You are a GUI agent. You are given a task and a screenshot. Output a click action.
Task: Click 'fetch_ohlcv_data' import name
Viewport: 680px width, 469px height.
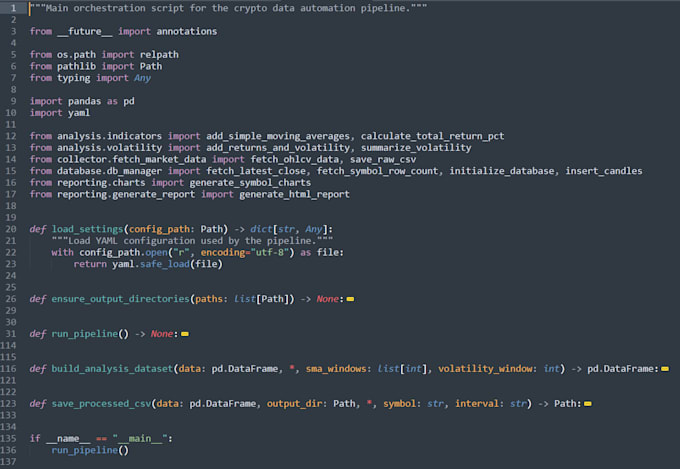[294, 159]
